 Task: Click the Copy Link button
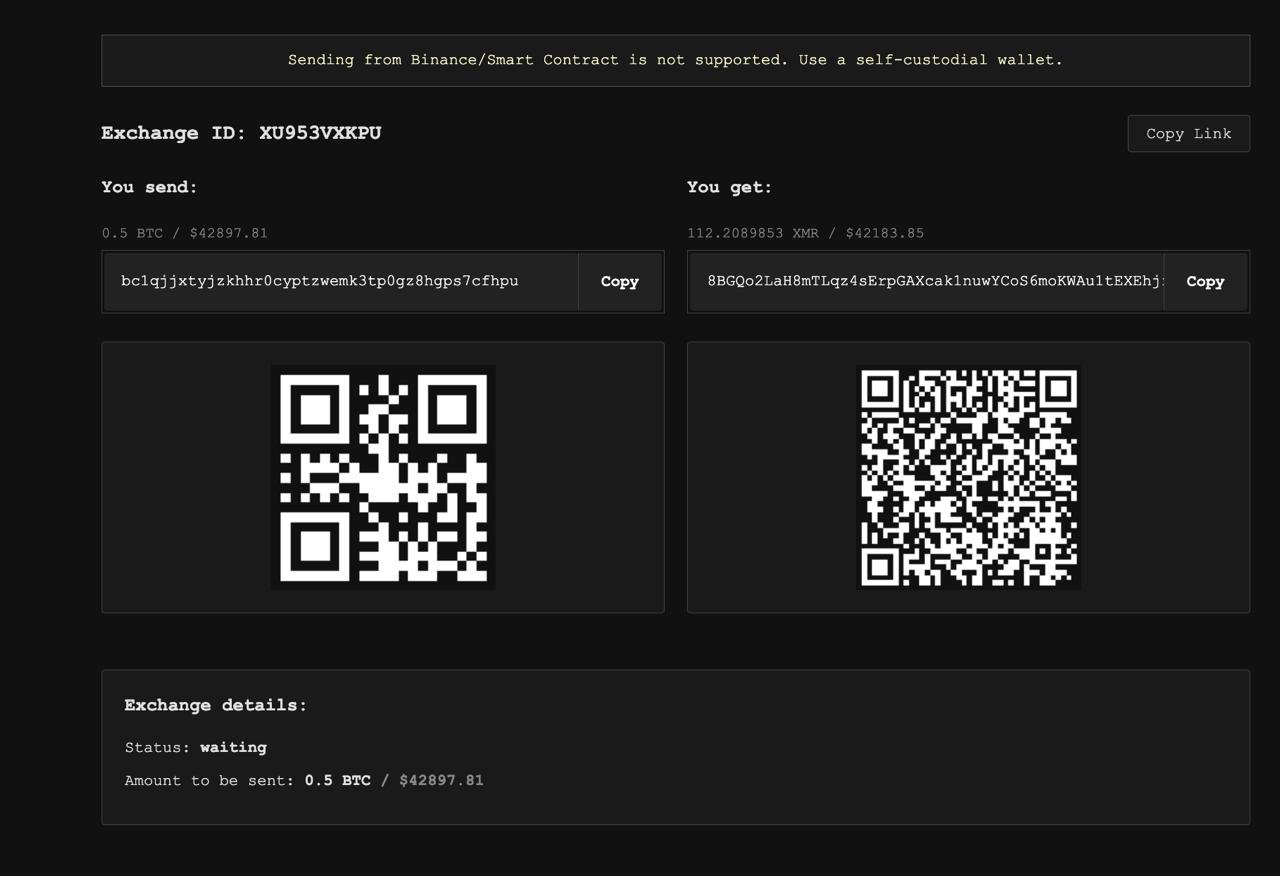pos(1188,134)
